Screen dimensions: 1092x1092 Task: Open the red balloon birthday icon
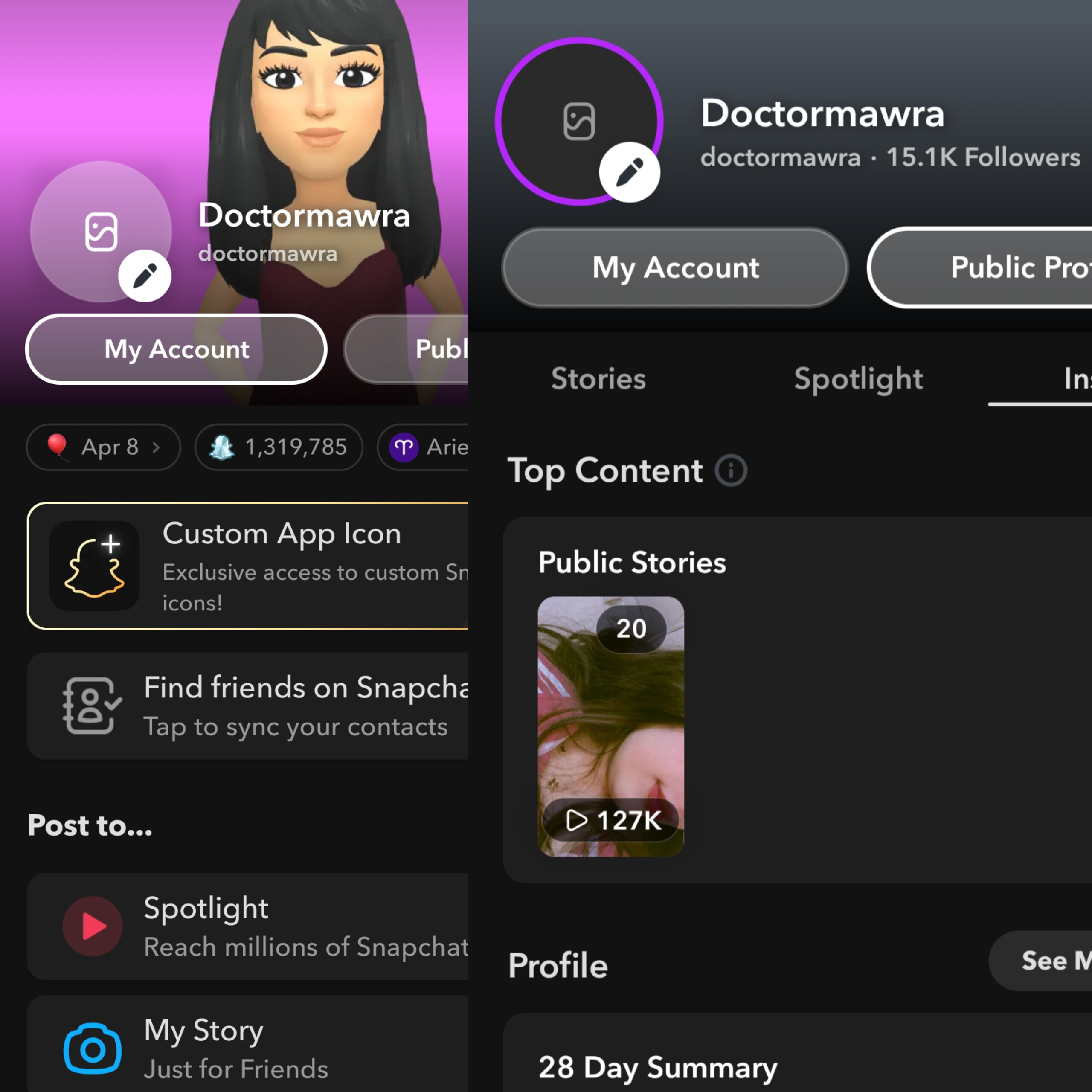point(58,447)
